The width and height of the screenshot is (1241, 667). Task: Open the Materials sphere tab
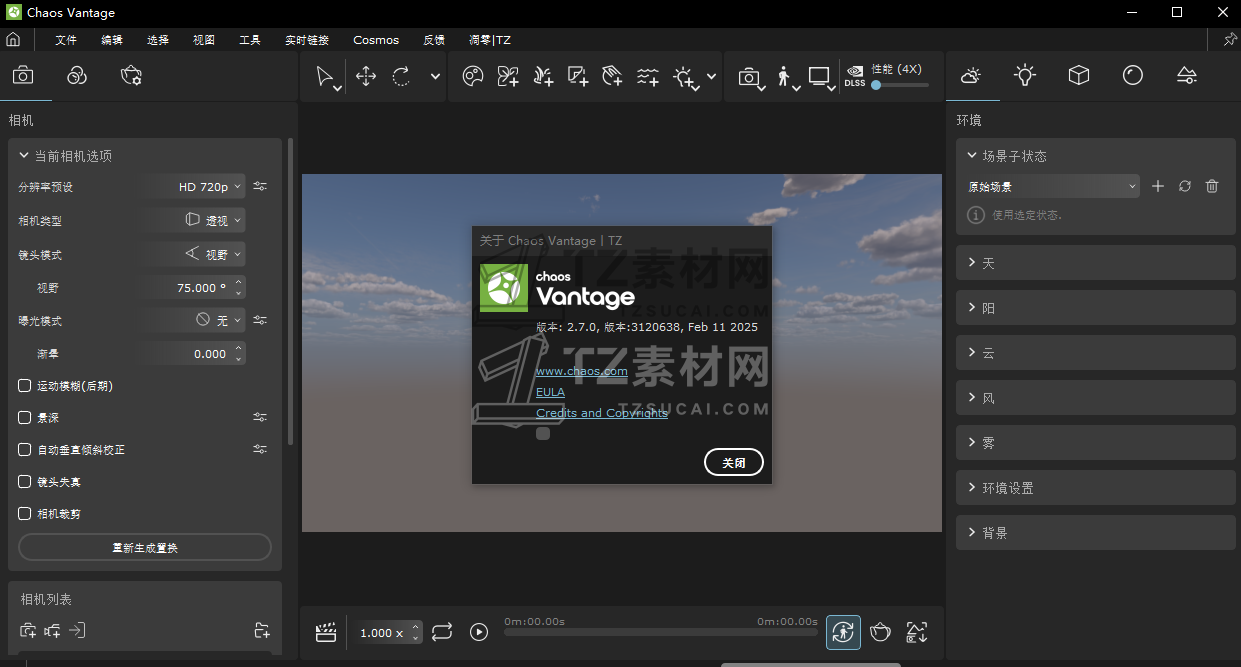point(1132,75)
